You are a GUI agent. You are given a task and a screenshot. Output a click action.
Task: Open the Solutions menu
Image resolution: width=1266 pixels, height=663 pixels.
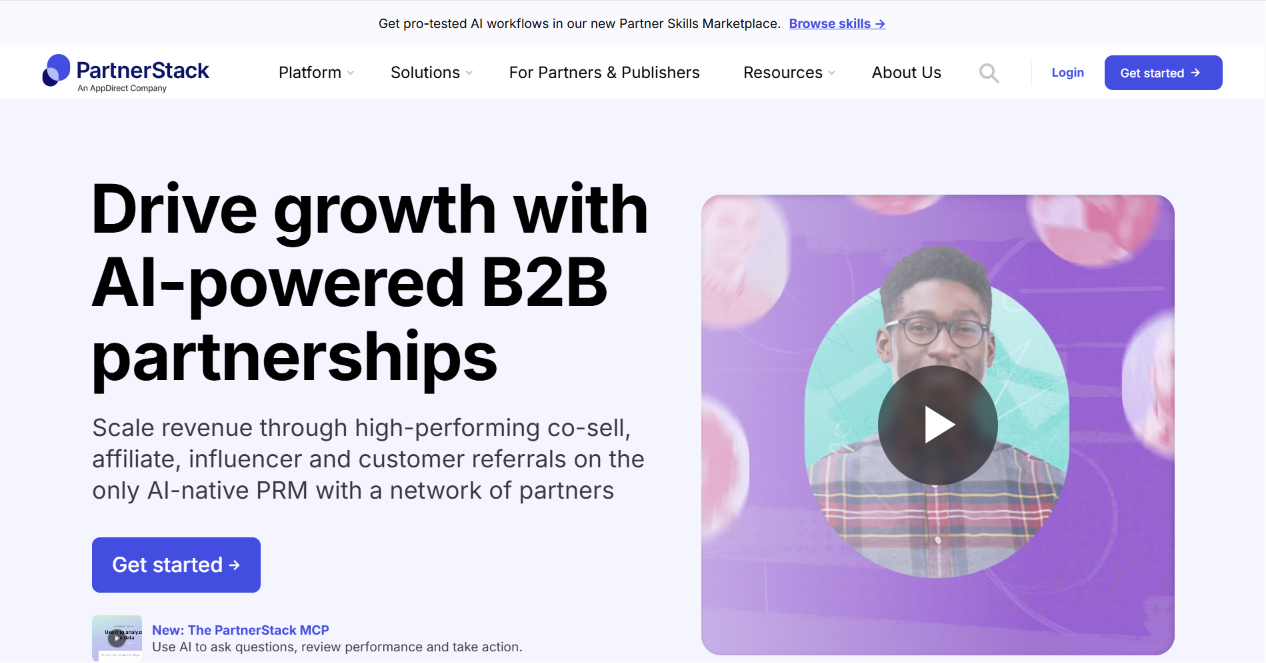(425, 73)
